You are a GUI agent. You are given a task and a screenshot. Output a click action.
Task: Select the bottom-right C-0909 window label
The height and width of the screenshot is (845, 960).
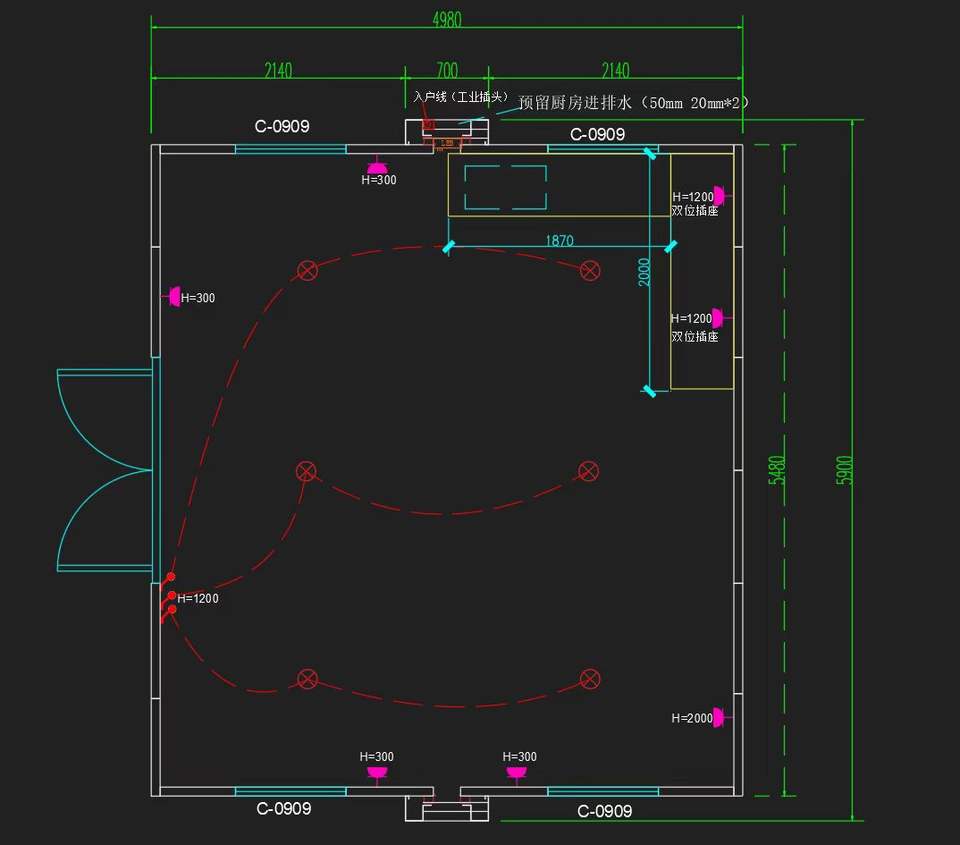604,811
